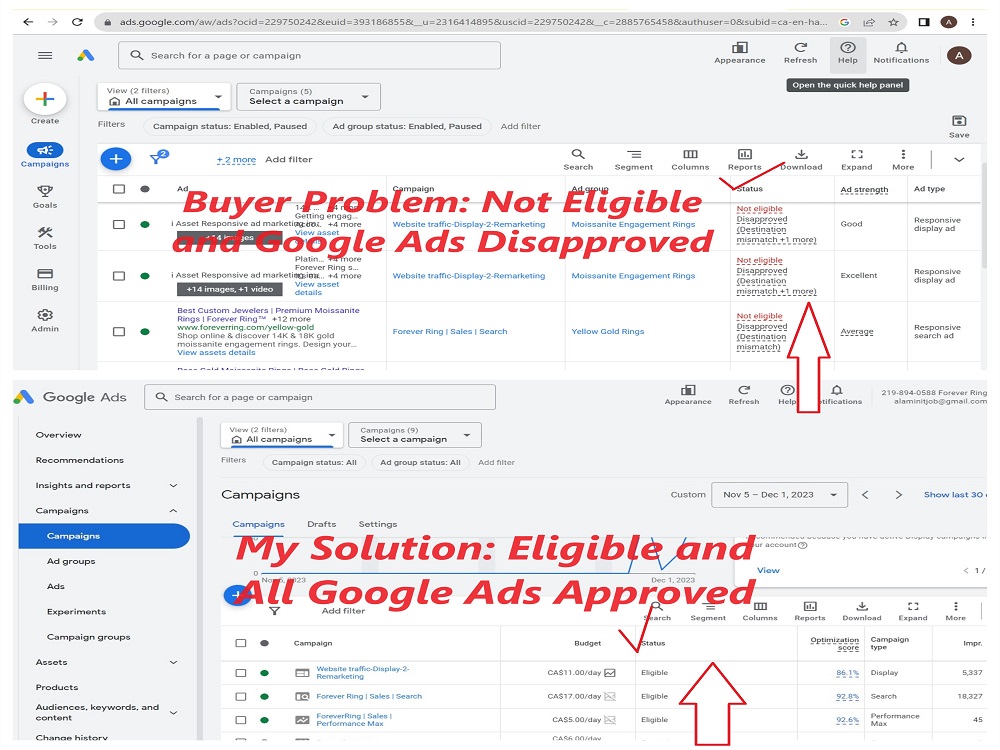Click blue plus button above ads table
The image size is (1000, 750).
pyautogui.click(x=116, y=159)
